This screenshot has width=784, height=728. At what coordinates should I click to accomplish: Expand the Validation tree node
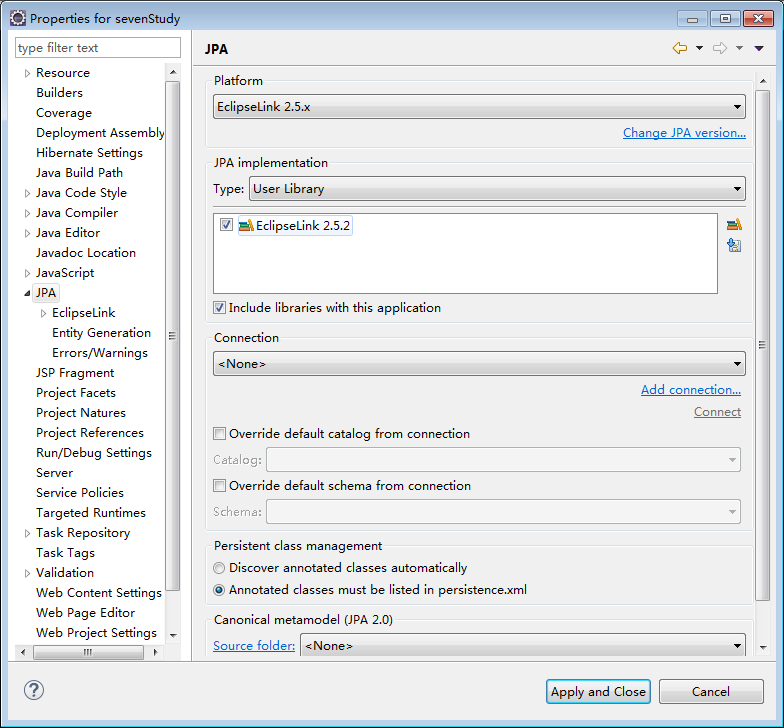click(27, 573)
